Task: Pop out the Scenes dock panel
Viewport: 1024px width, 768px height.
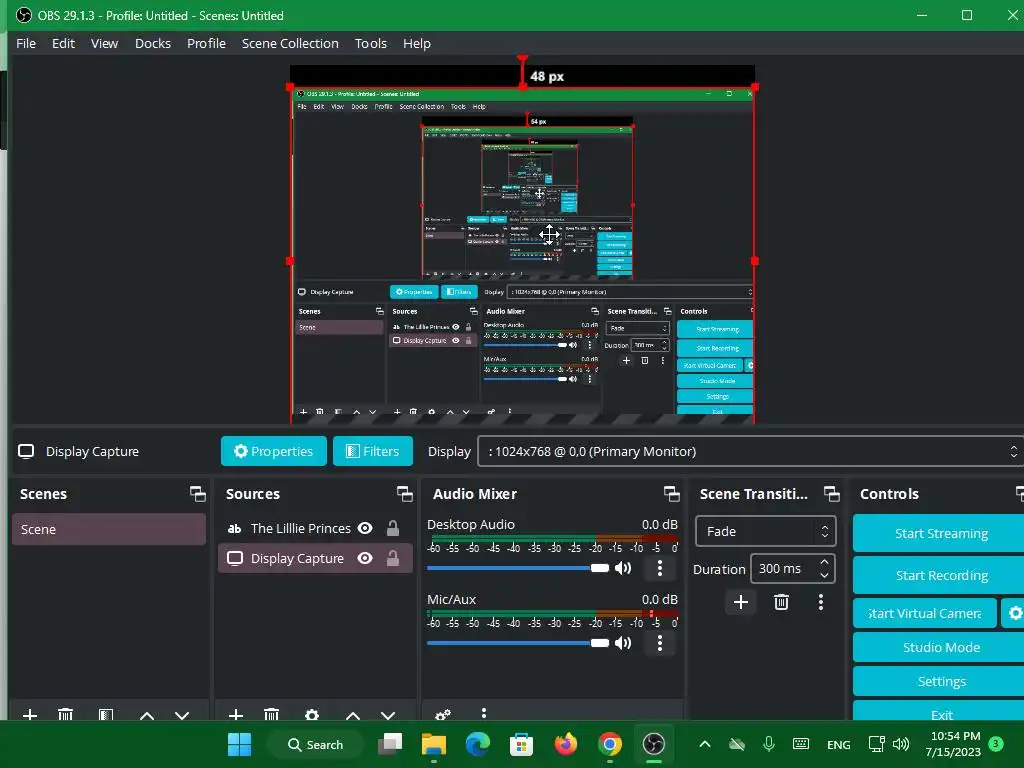Action: [x=197, y=494]
